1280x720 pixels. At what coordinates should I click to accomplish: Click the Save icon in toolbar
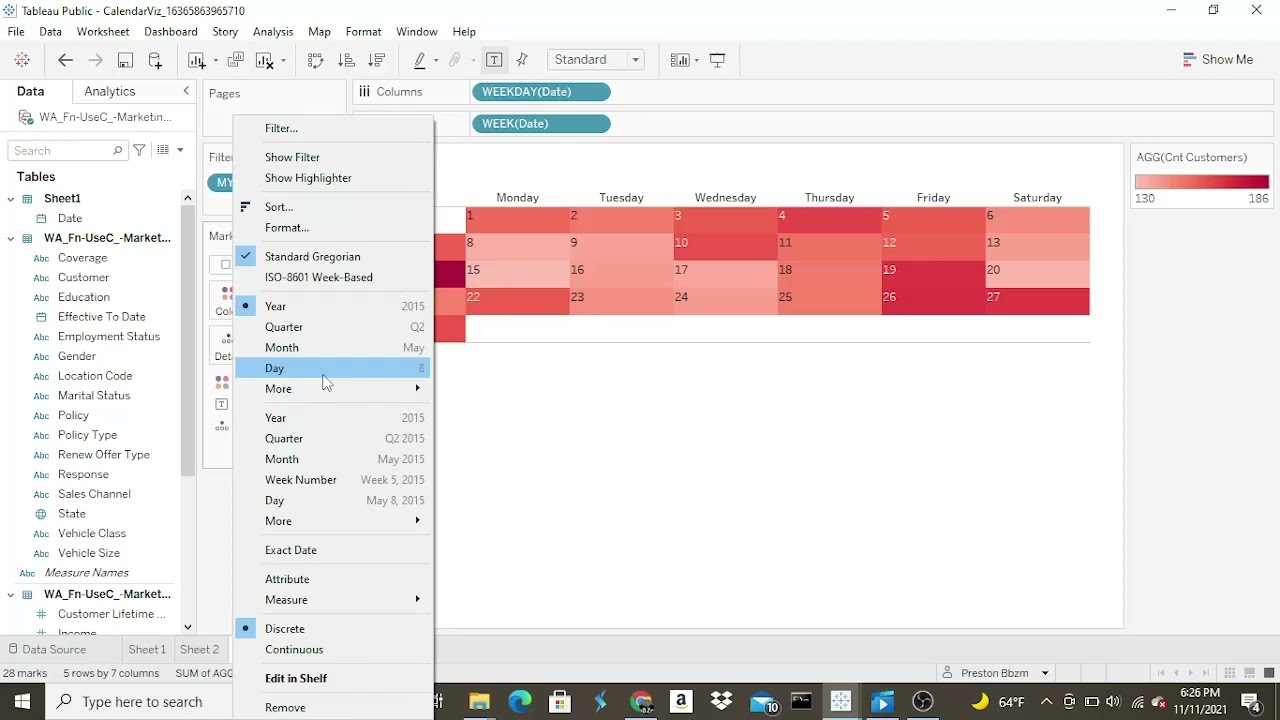(x=125, y=60)
